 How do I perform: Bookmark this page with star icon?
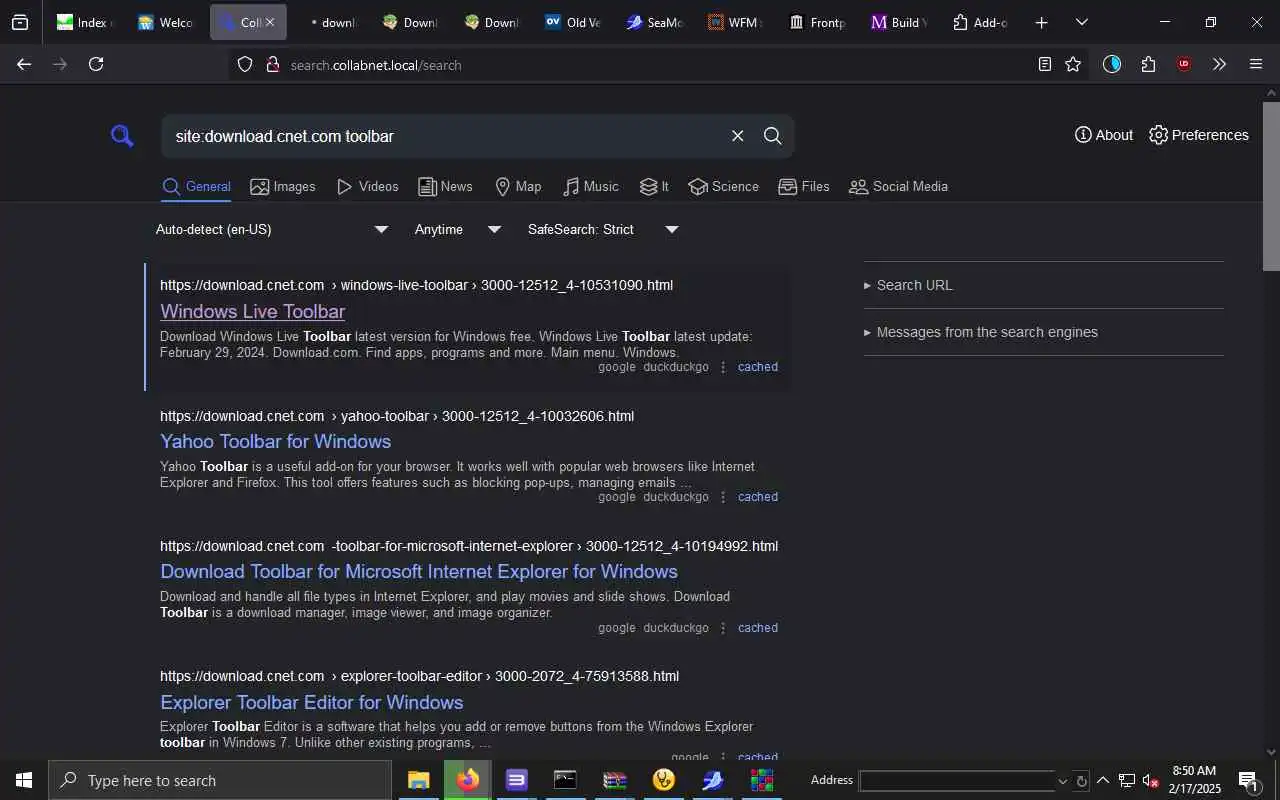[x=1073, y=64]
